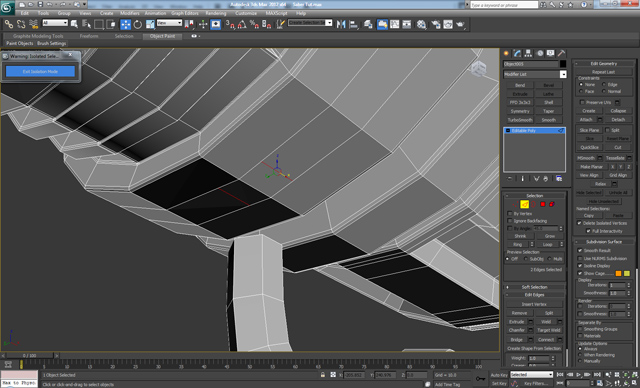Open the Modifiers menu

click(x=130, y=13)
